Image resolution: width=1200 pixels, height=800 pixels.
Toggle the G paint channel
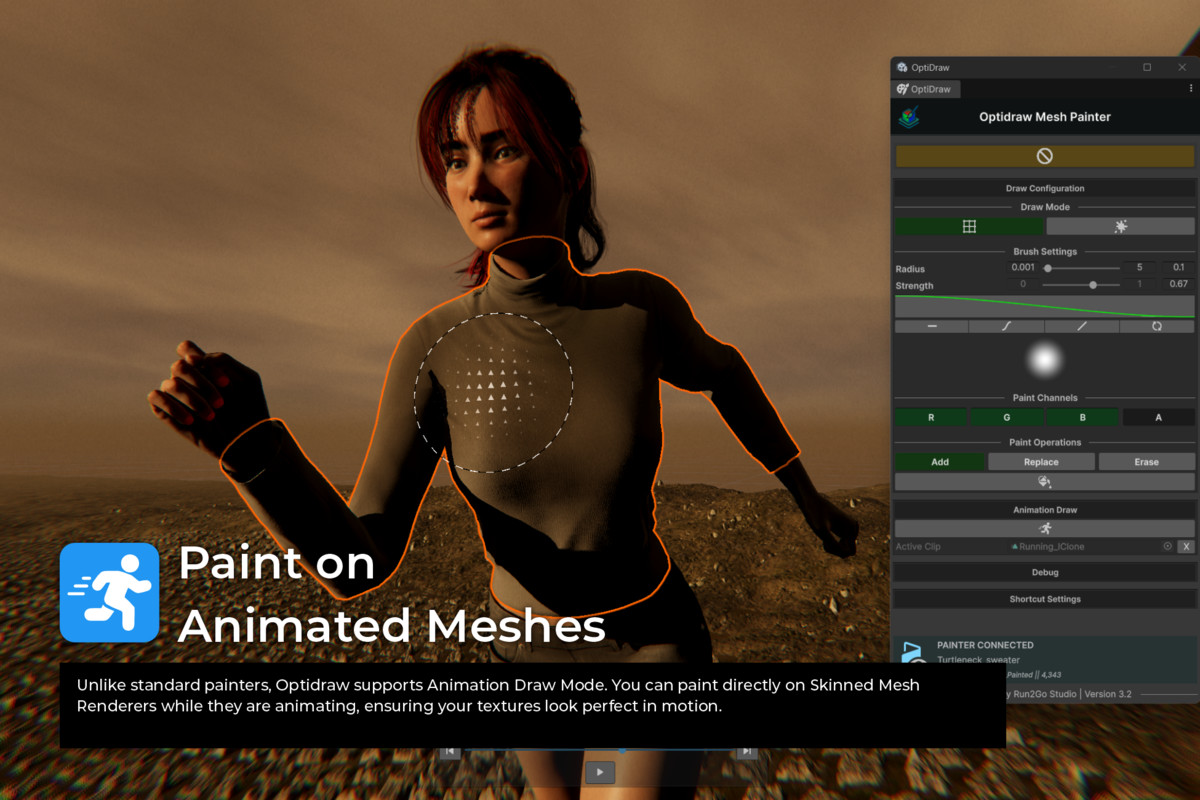coord(1007,417)
